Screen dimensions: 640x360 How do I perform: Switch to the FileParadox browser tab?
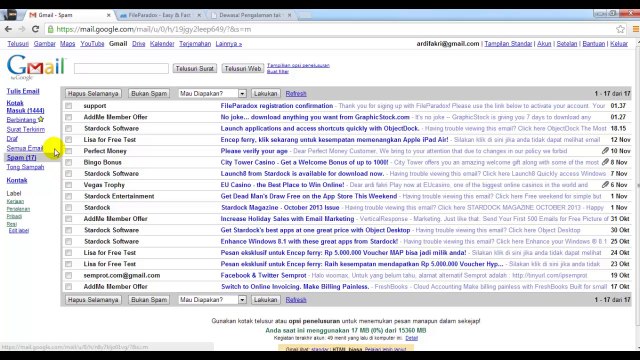[x=160, y=15]
